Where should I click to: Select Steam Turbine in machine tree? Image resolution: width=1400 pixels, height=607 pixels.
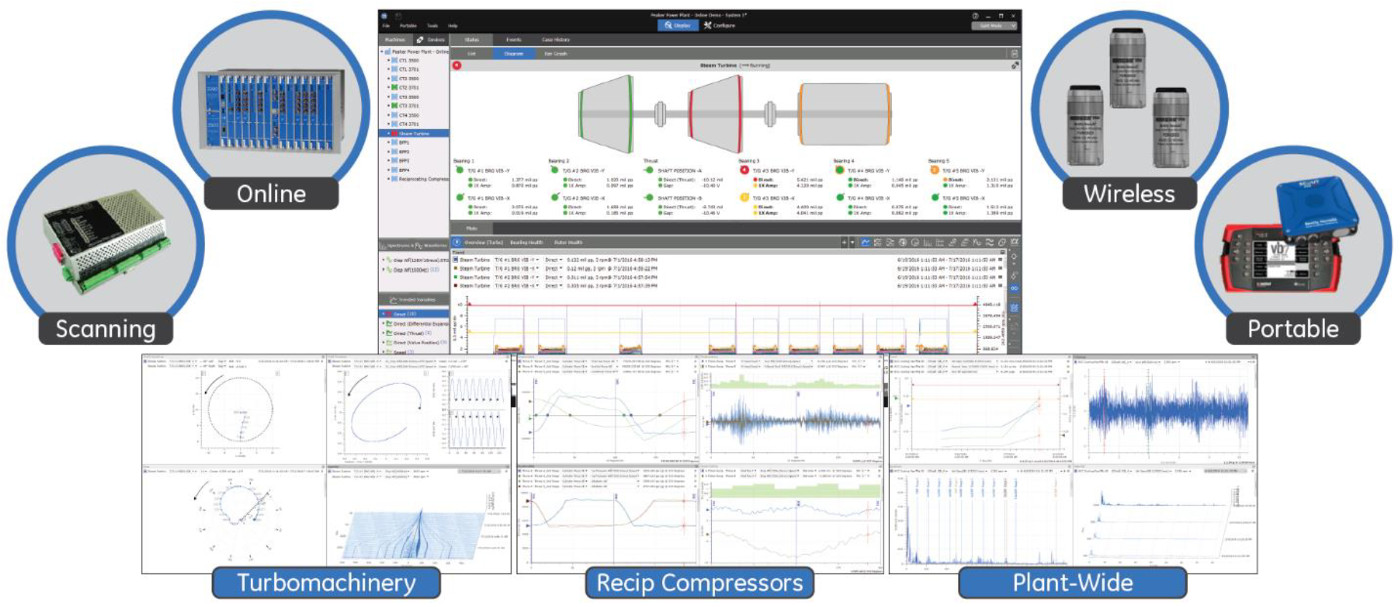coord(414,133)
